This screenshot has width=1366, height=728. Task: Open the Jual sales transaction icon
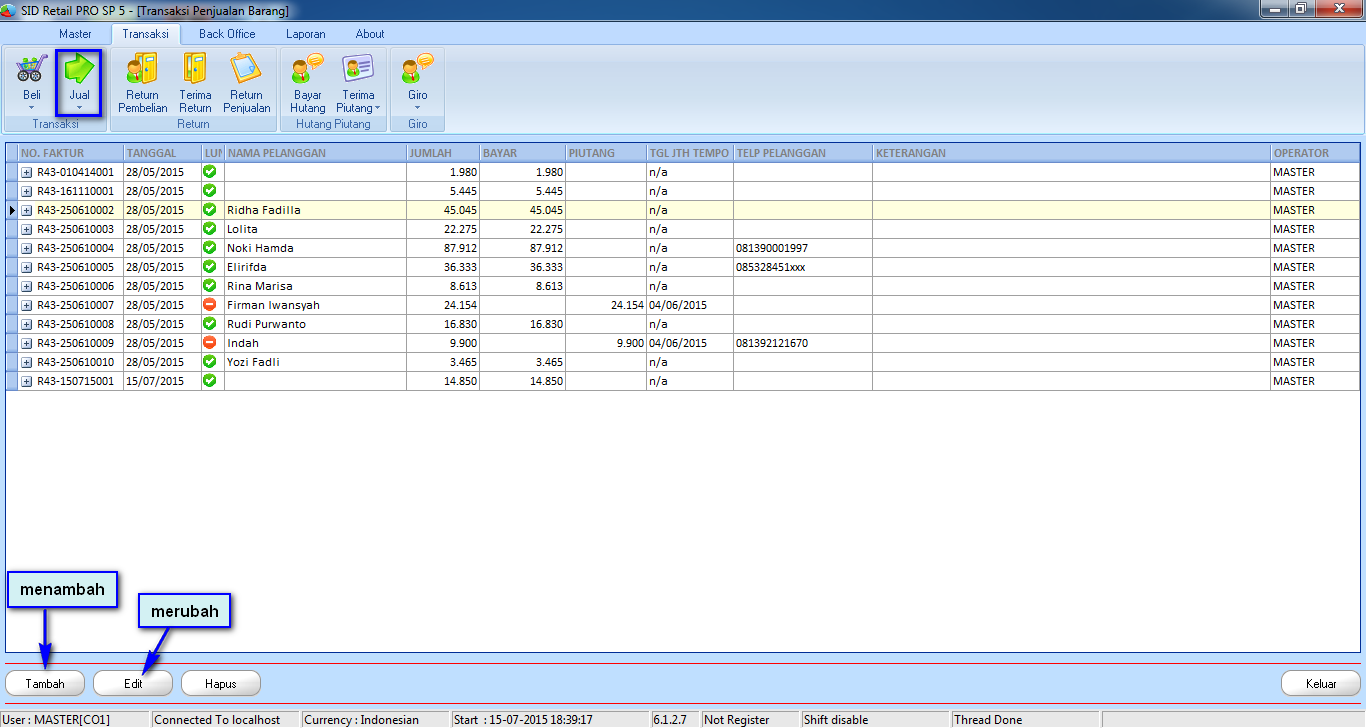[79, 80]
